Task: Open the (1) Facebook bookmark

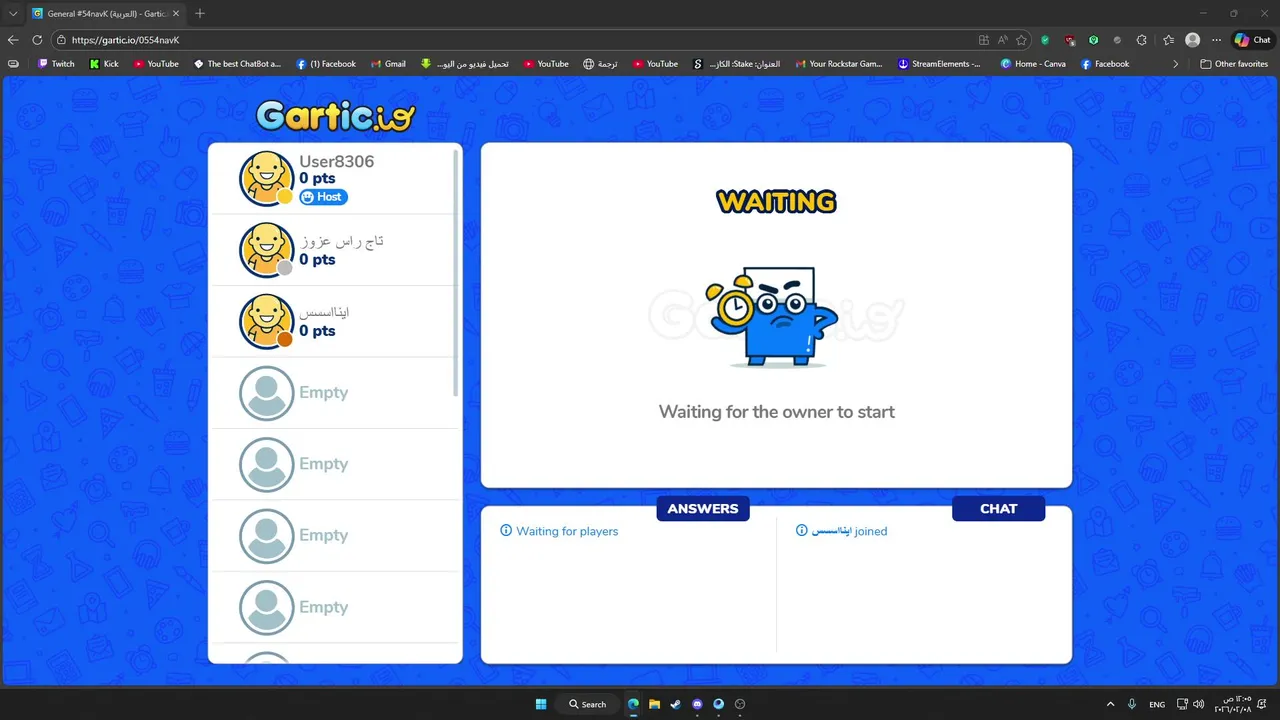Action: pyautogui.click(x=326, y=64)
